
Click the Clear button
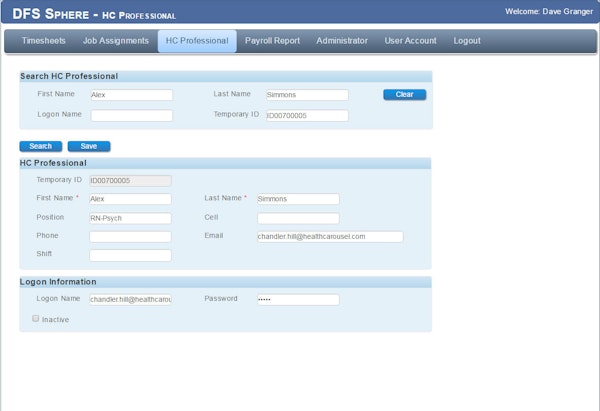[x=404, y=95]
